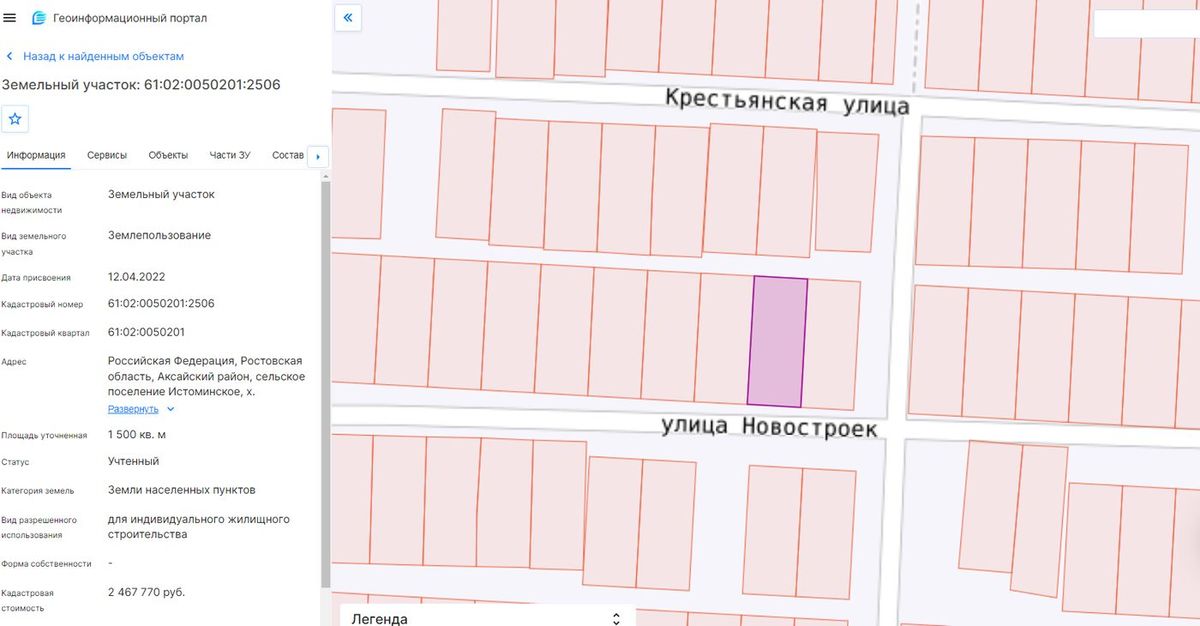The width and height of the screenshot is (1200, 626).
Task: Click the chevron next to Развернуть
Action: 171,409
